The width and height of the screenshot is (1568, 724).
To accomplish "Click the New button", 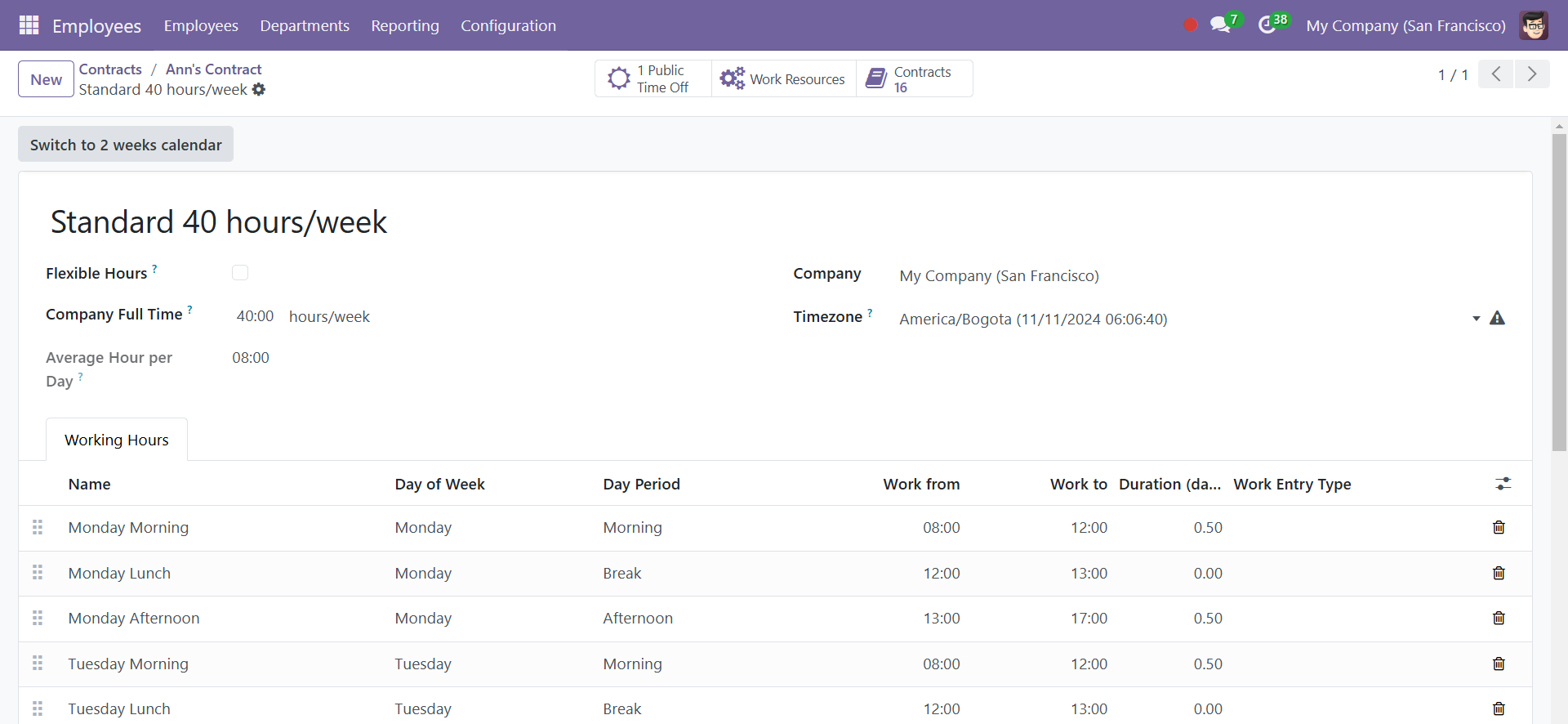I will point(46,79).
